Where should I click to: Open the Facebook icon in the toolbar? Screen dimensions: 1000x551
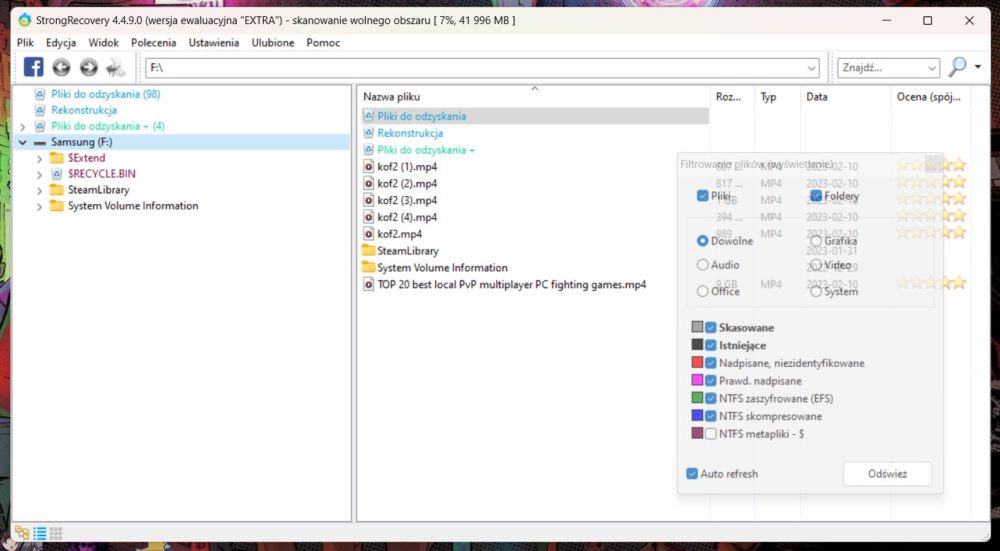click(x=33, y=67)
